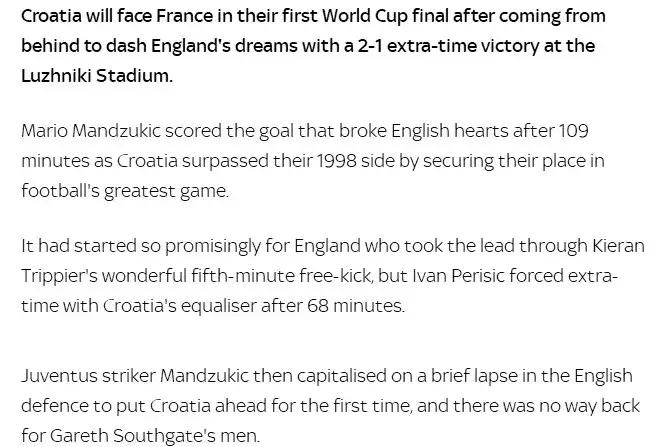Click the word "Juventus"
Viewport: 658px width, 447px height.
(56, 376)
